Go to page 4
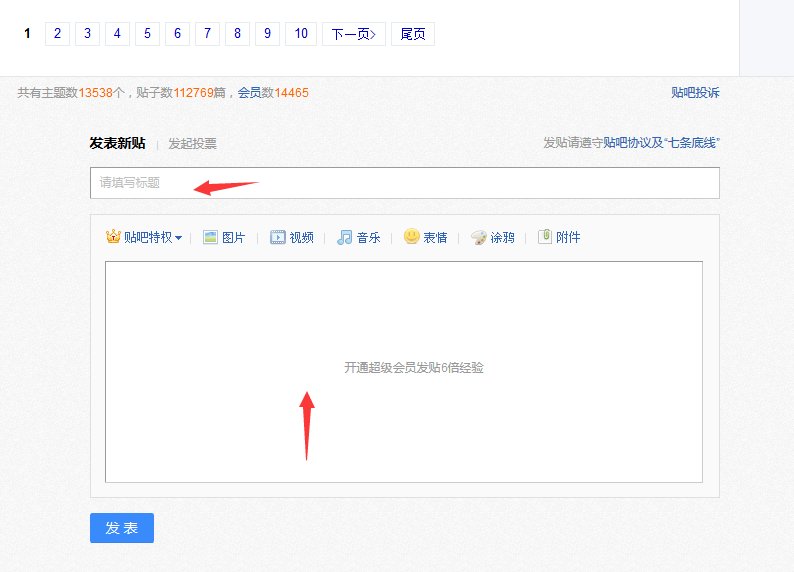Screen dimensions: 794x572 pyautogui.click(x=117, y=34)
